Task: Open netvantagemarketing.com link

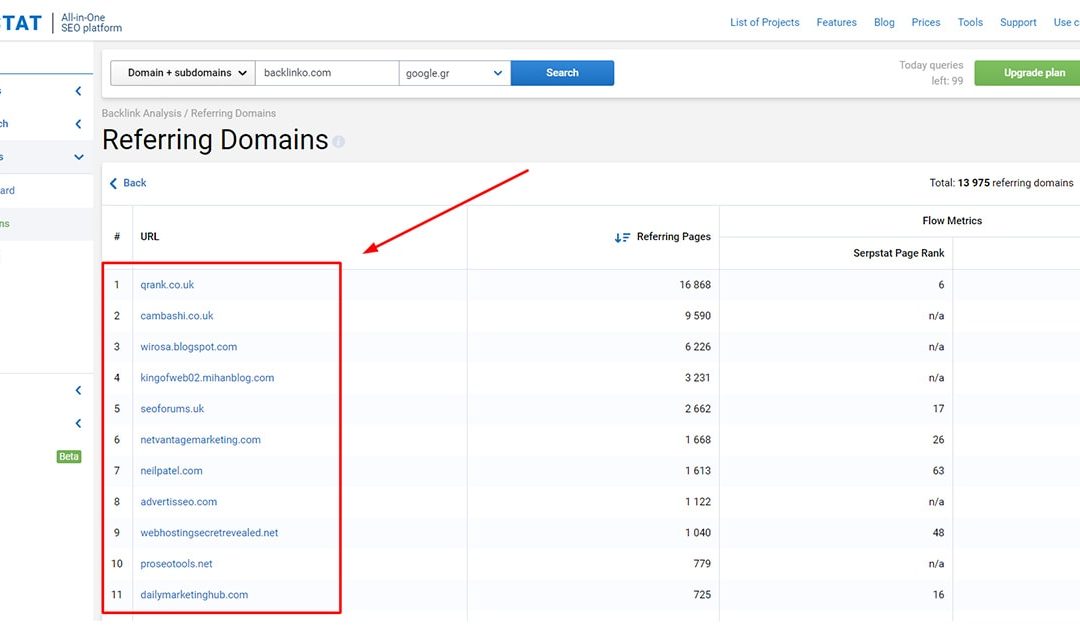Action: tap(200, 440)
